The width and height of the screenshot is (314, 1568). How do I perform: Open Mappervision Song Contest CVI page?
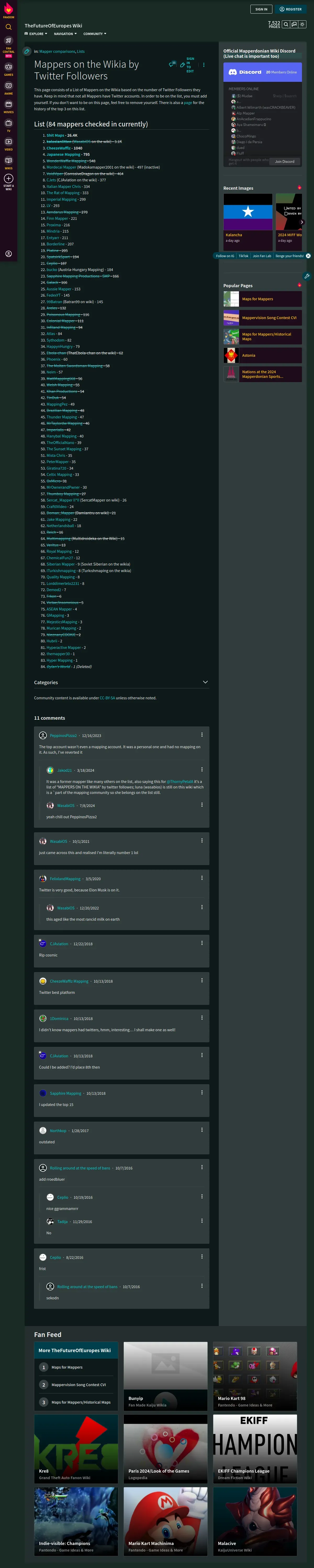tap(262, 318)
